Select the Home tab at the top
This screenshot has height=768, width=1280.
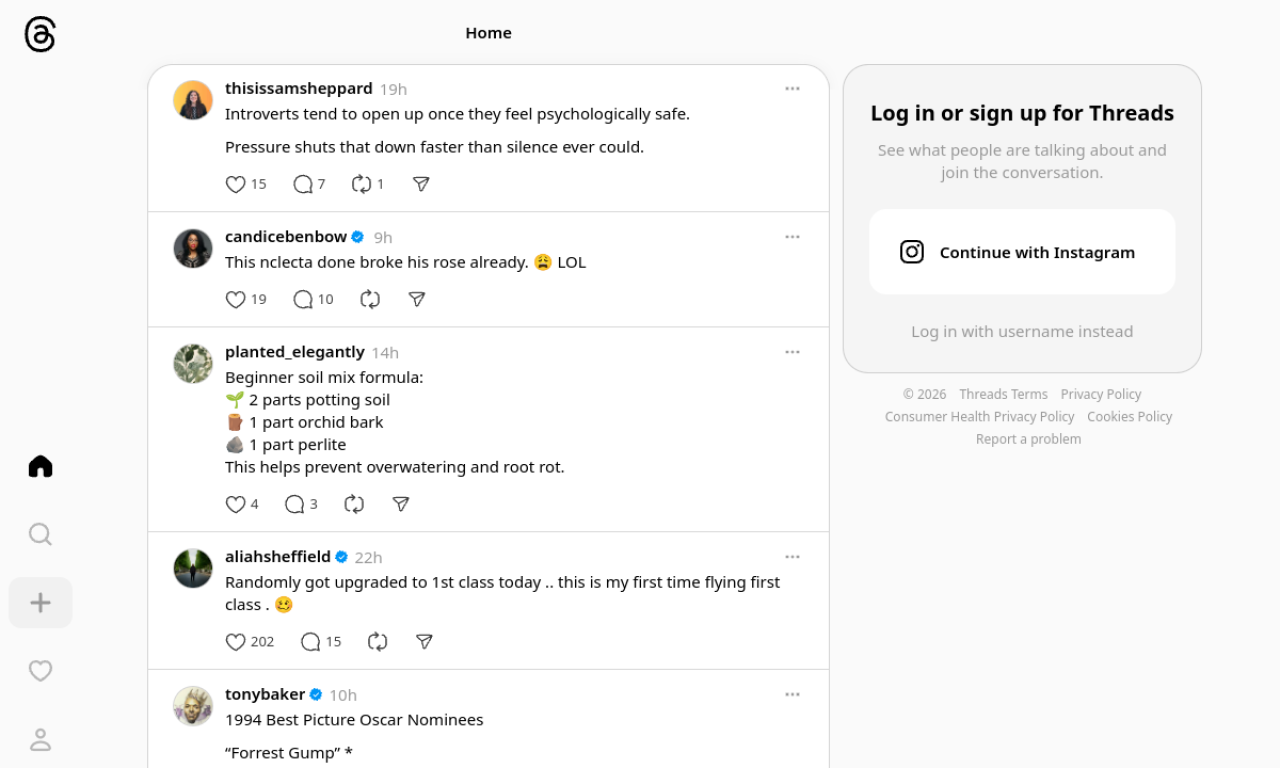click(488, 32)
